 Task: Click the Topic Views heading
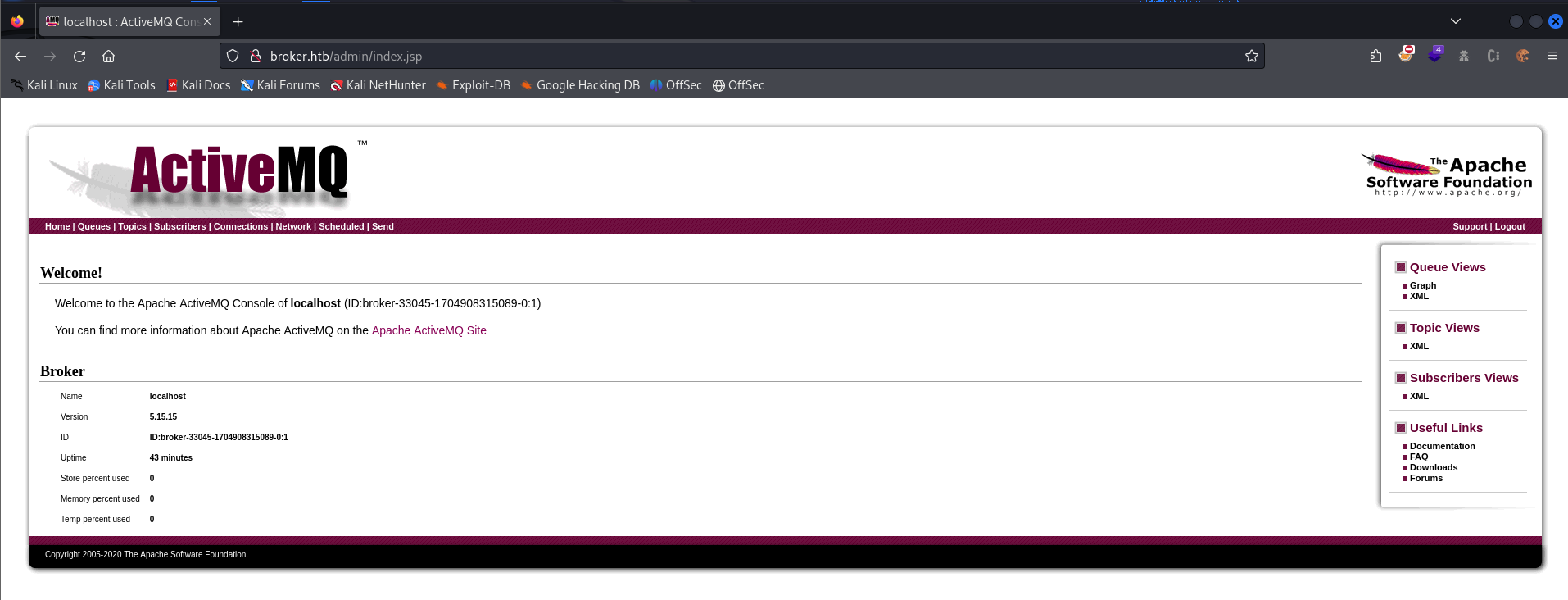[1444, 328]
